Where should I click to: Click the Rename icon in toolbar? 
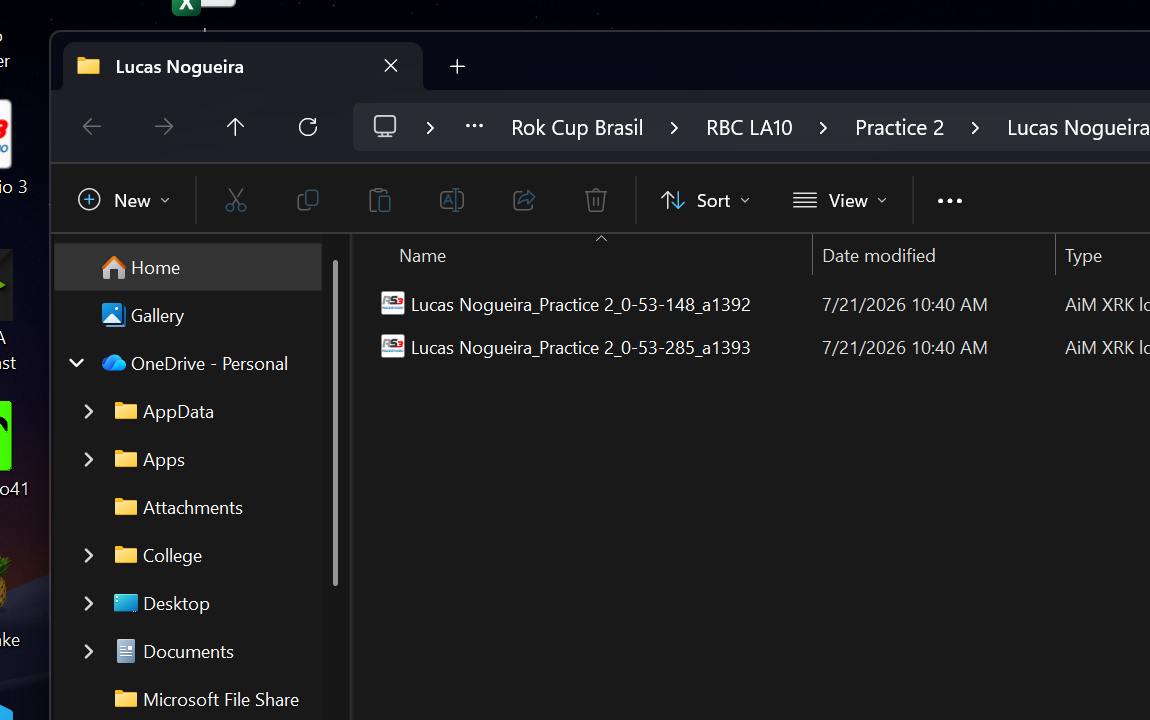(x=452, y=200)
